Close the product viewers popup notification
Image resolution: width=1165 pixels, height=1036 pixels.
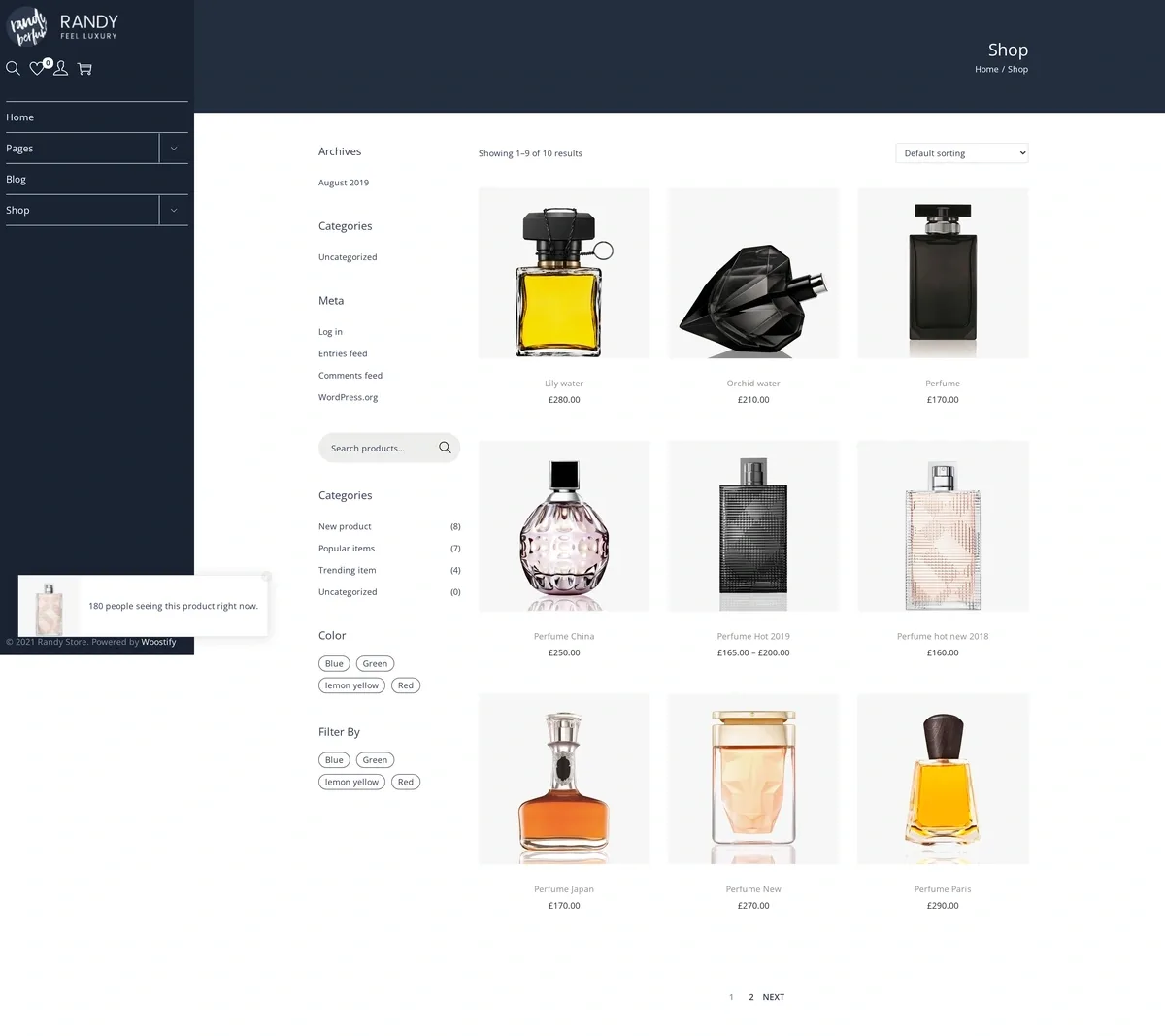(266, 577)
